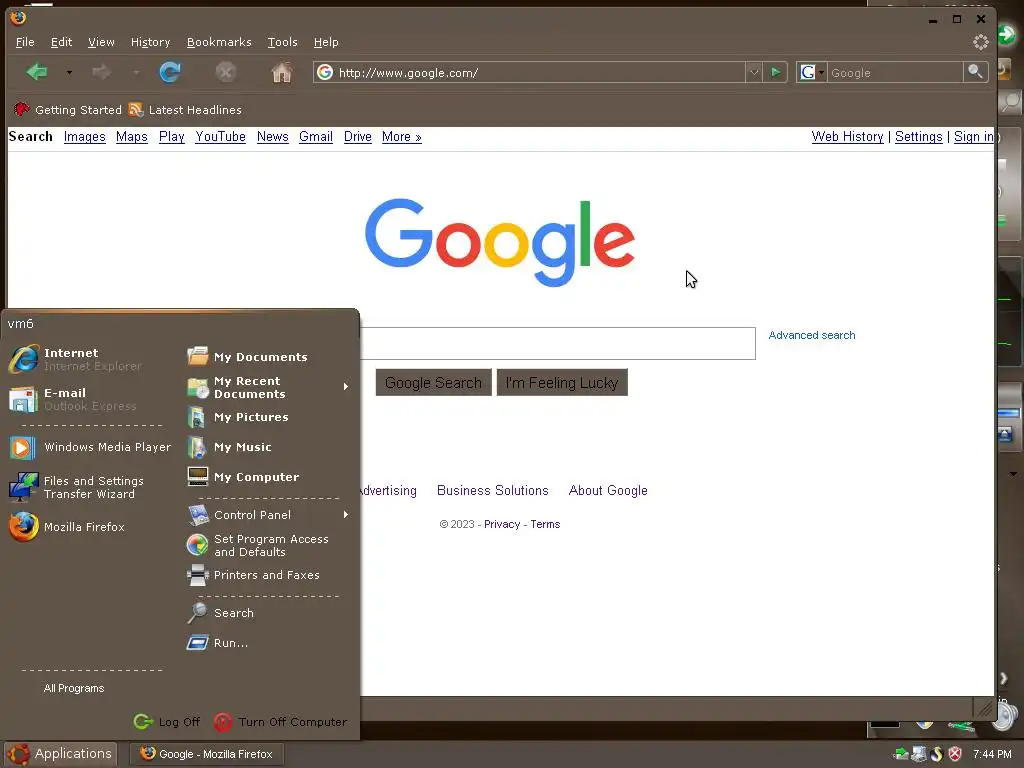Click the green Go arrow beside URL bar

click(x=775, y=72)
